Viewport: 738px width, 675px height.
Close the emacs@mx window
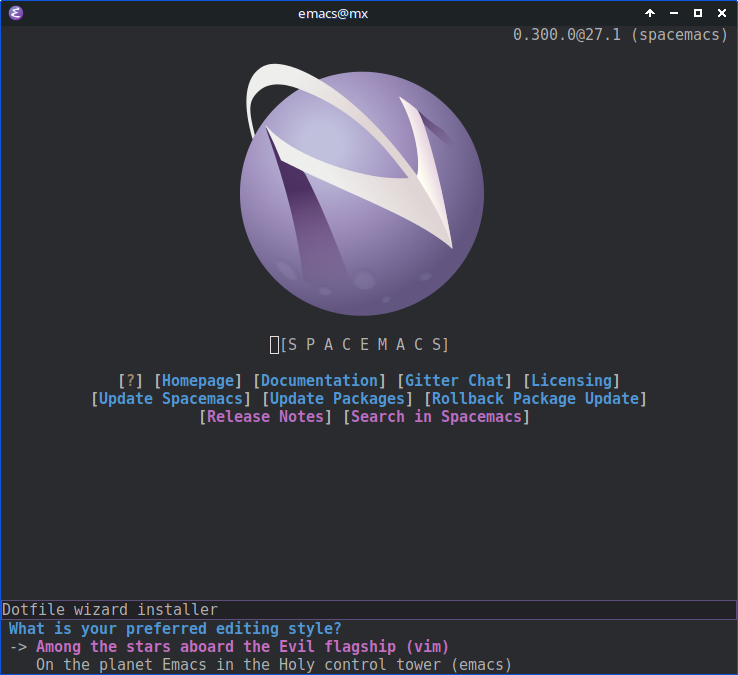click(x=722, y=13)
